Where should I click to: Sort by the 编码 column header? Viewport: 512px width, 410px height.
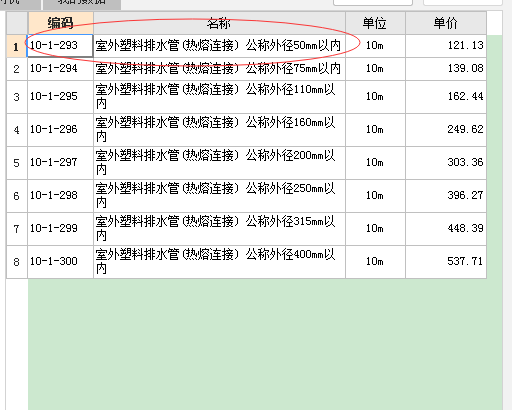[x=60, y=23]
